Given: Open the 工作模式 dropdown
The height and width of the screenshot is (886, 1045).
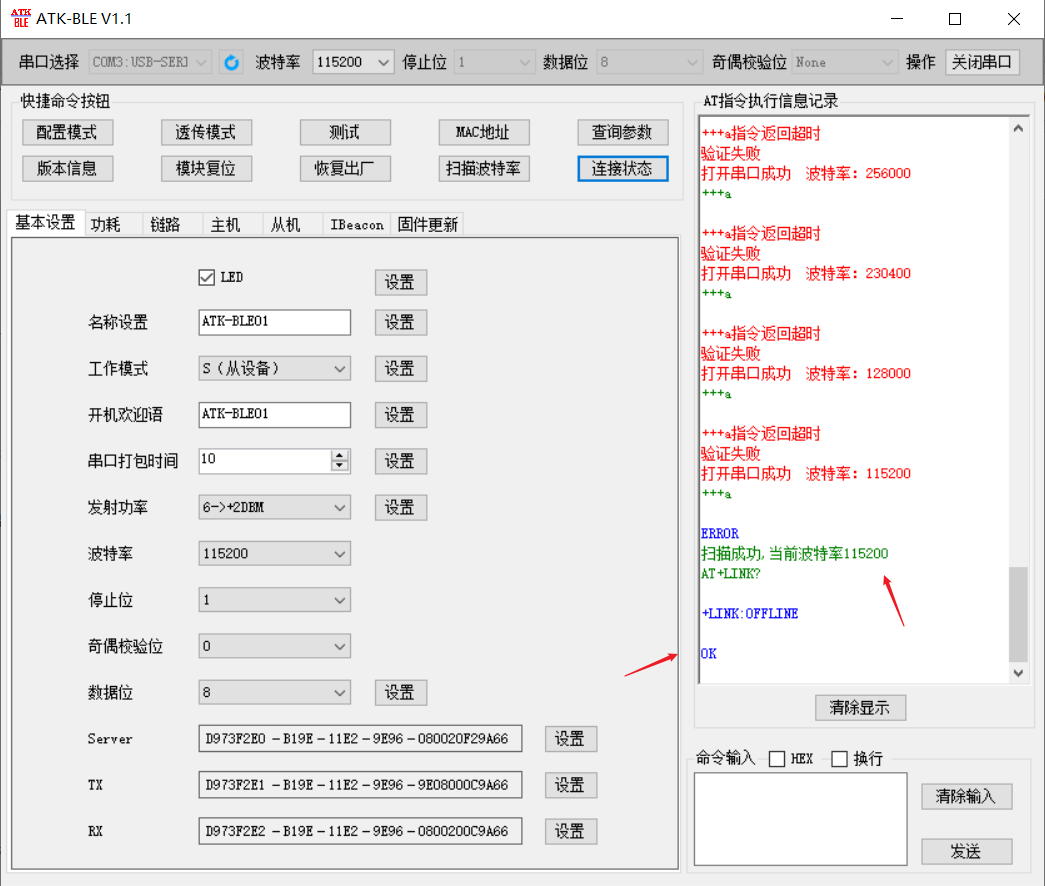Looking at the screenshot, I should [340, 368].
